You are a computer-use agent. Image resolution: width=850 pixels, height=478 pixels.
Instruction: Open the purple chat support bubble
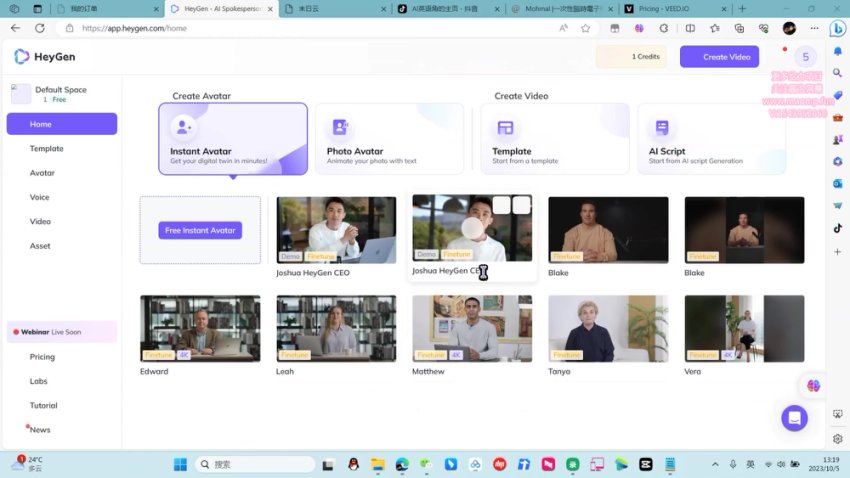(x=794, y=418)
